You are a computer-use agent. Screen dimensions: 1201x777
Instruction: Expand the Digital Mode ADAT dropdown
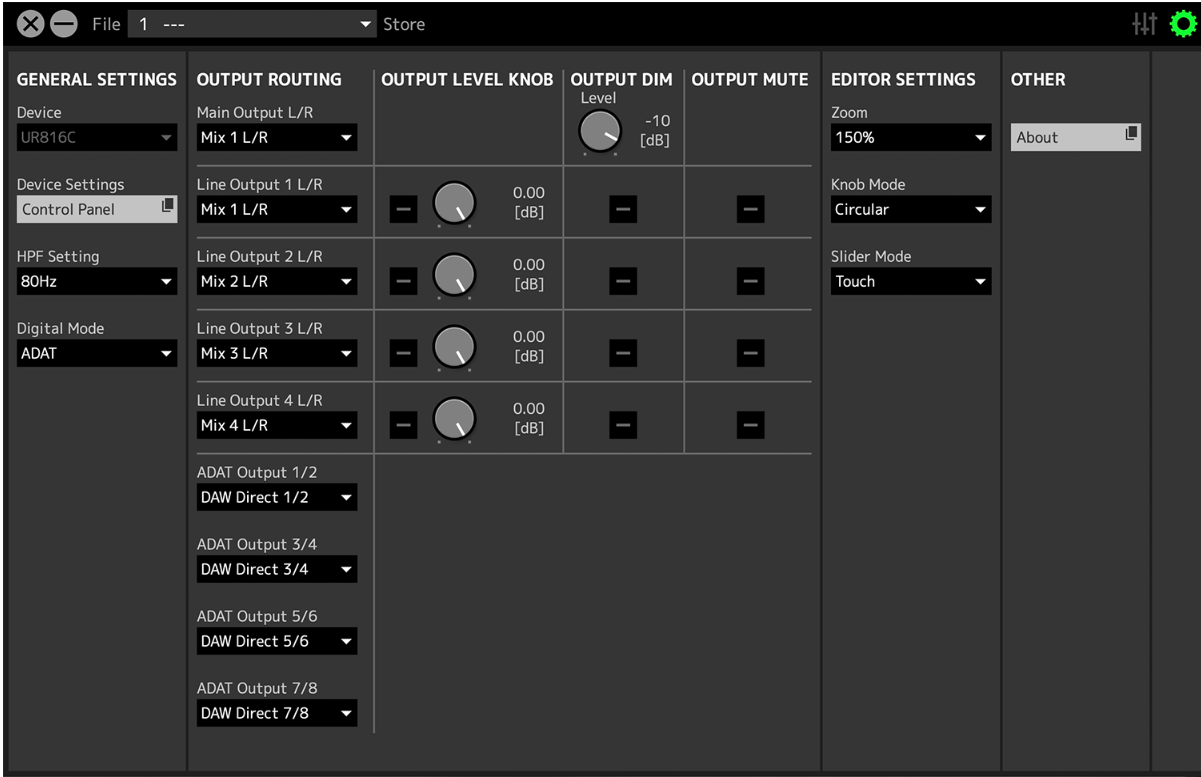(96, 354)
